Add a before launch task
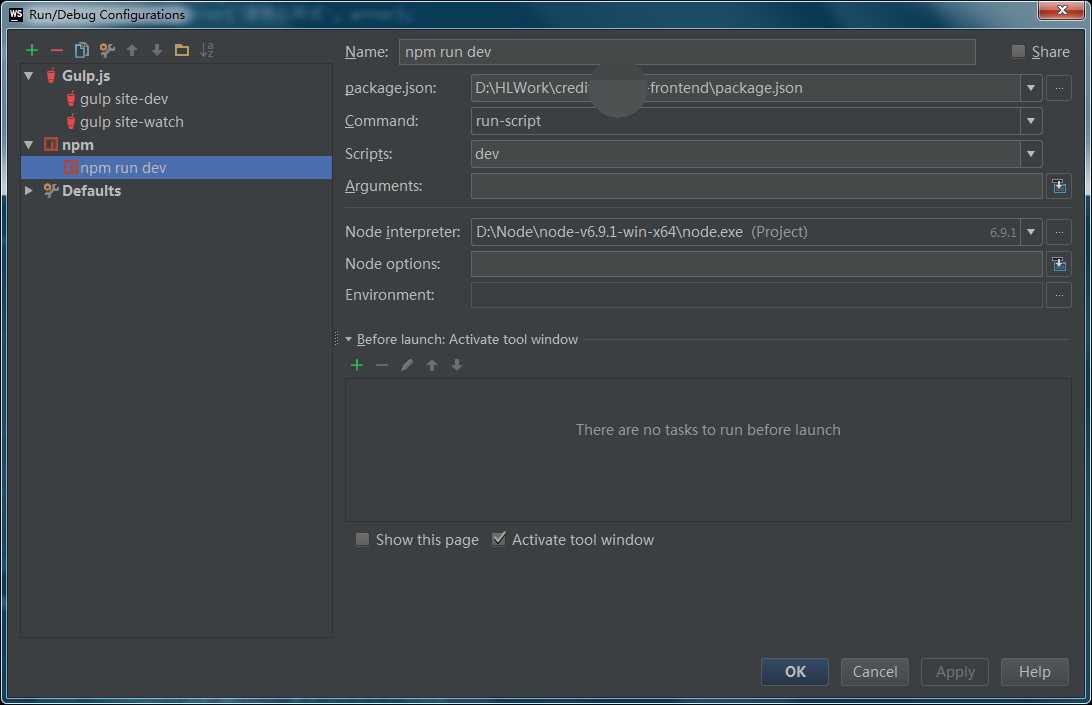Viewport: 1092px width, 705px height. click(x=357, y=365)
